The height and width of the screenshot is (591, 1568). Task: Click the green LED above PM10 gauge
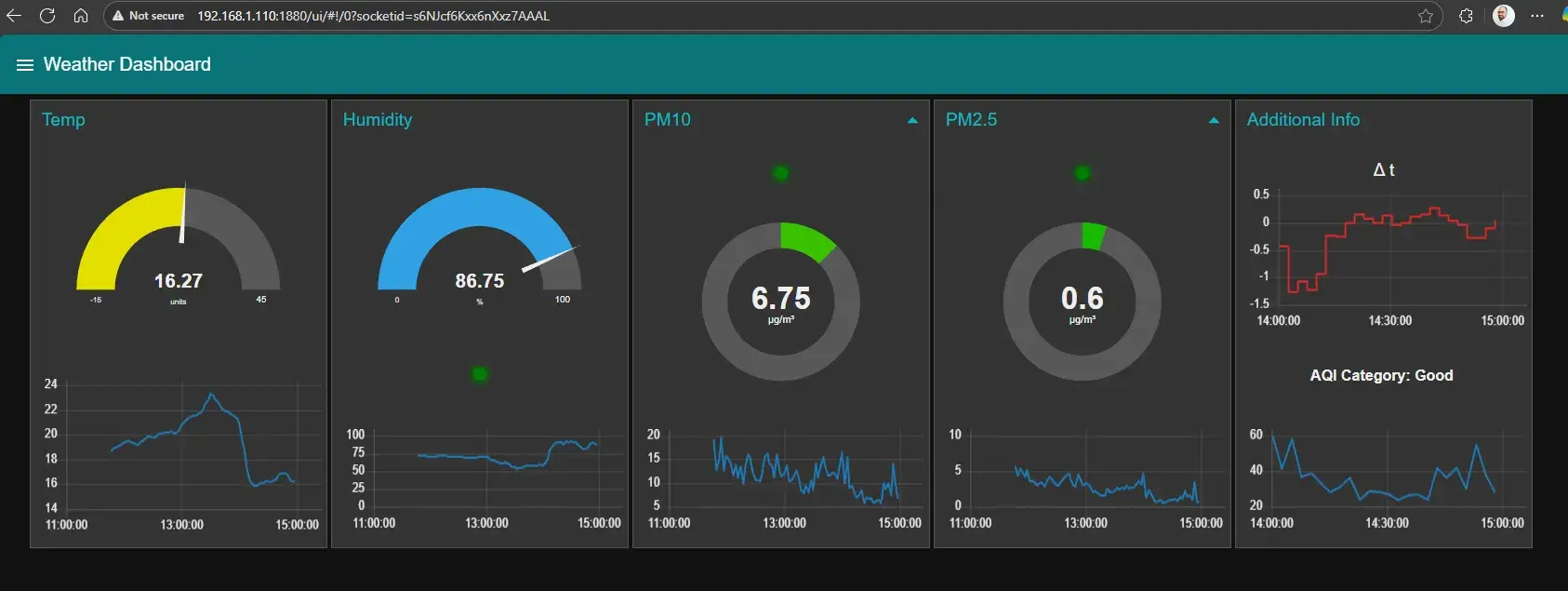coord(781,173)
